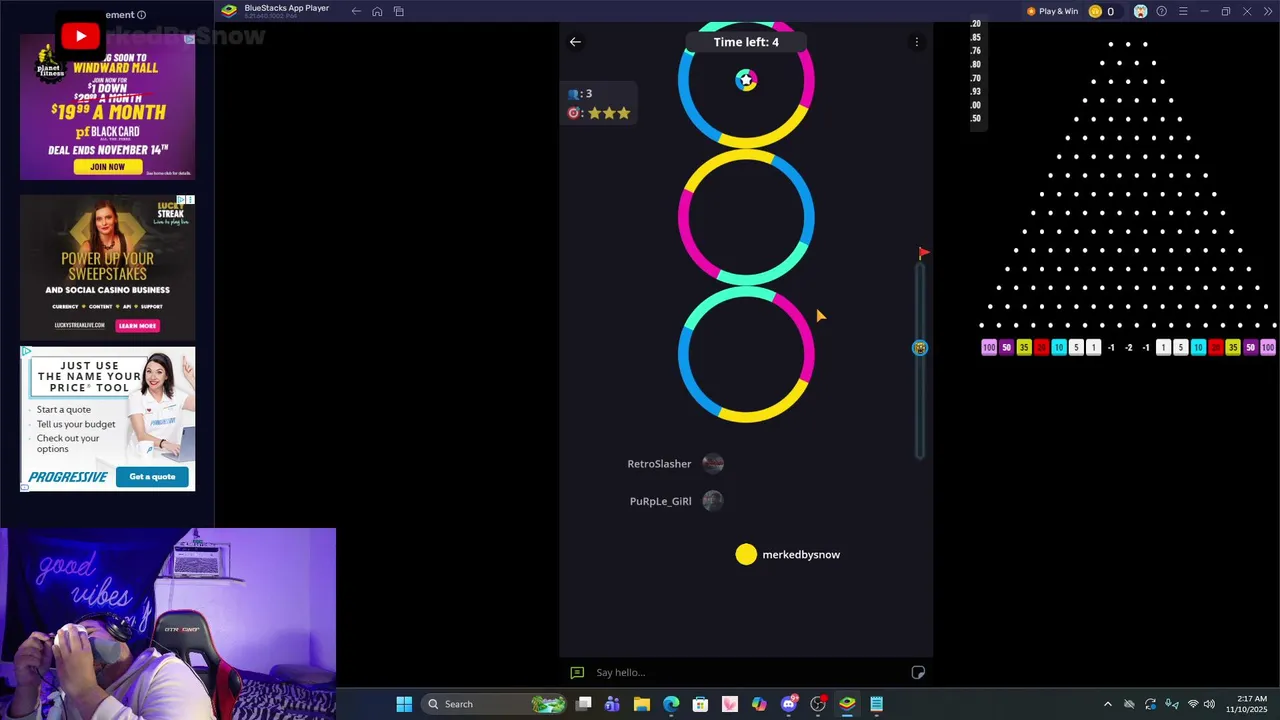Open Wi-Fi network settings in tray
The width and height of the screenshot is (1280, 720).
pyautogui.click(x=1192, y=704)
